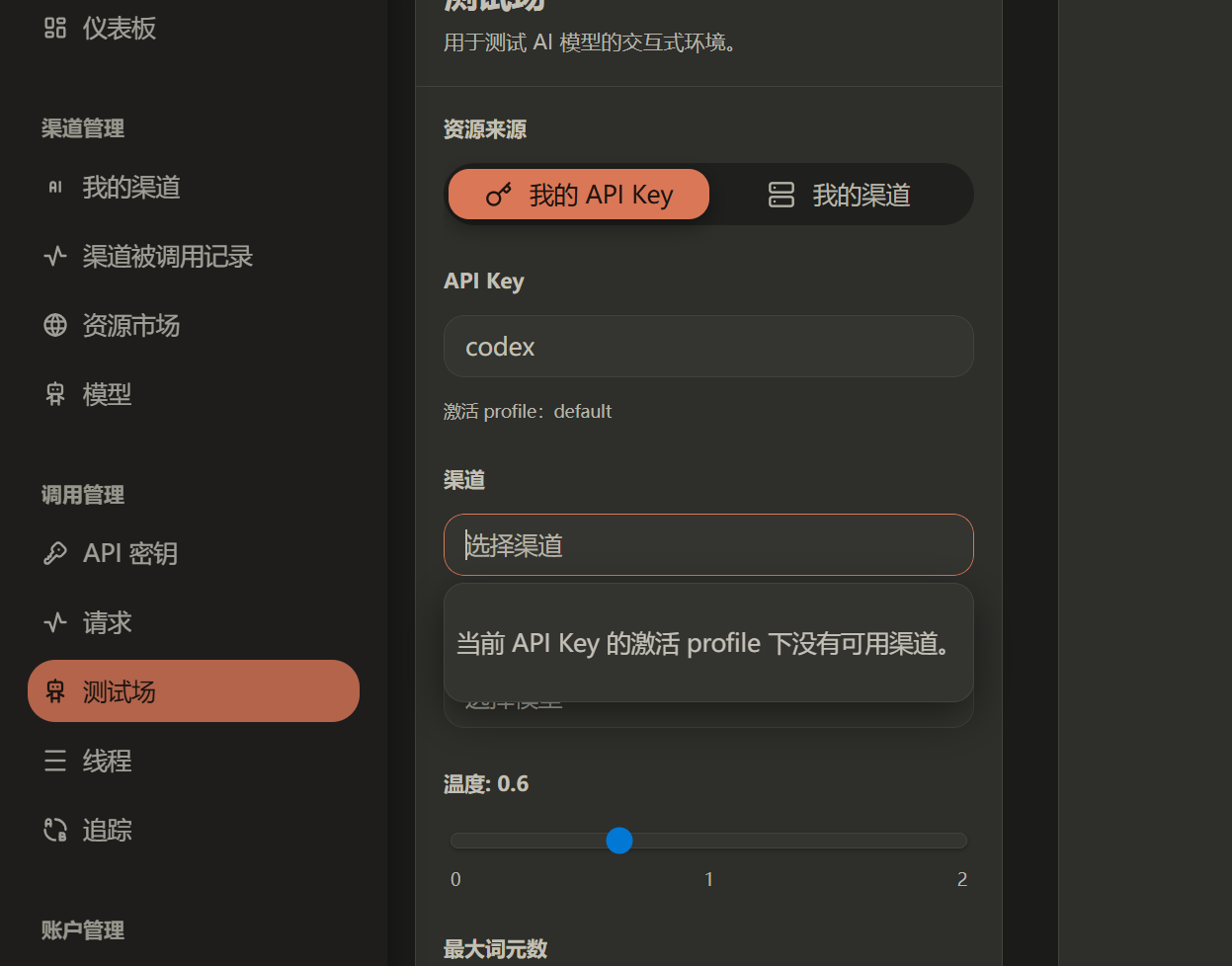
Task: Select 我的 API Key resource source
Action: [x=579, y=195]
